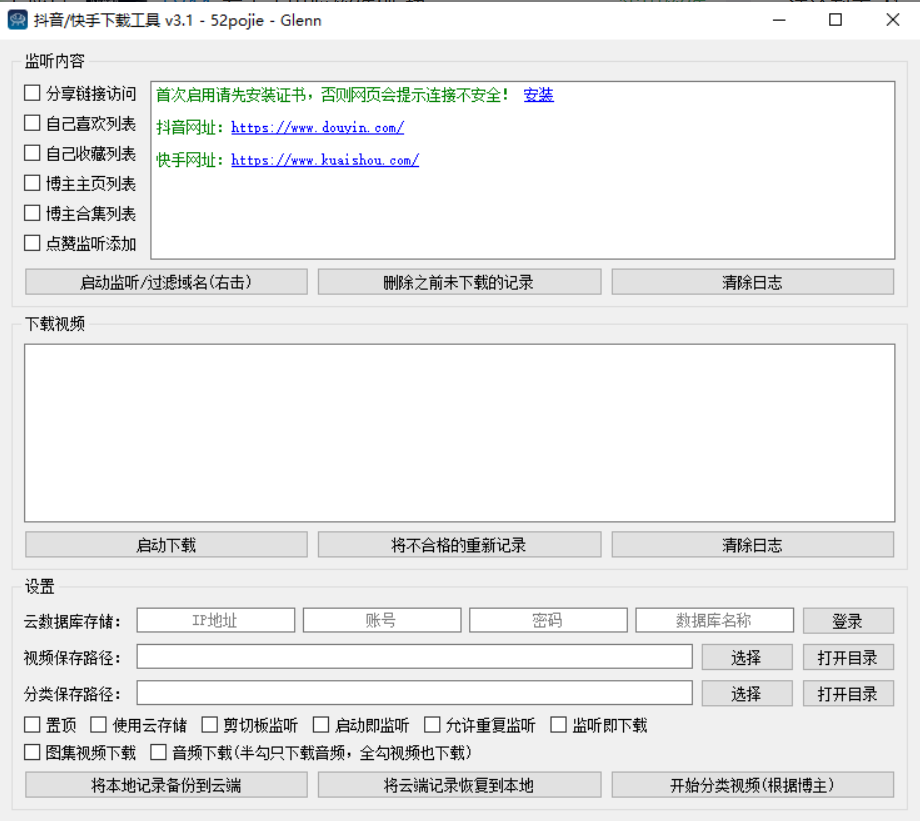Click inside the 下载视频 log area
Image resolution: width=920 pixels, height=821 pixels.
(x=459, y=433)
